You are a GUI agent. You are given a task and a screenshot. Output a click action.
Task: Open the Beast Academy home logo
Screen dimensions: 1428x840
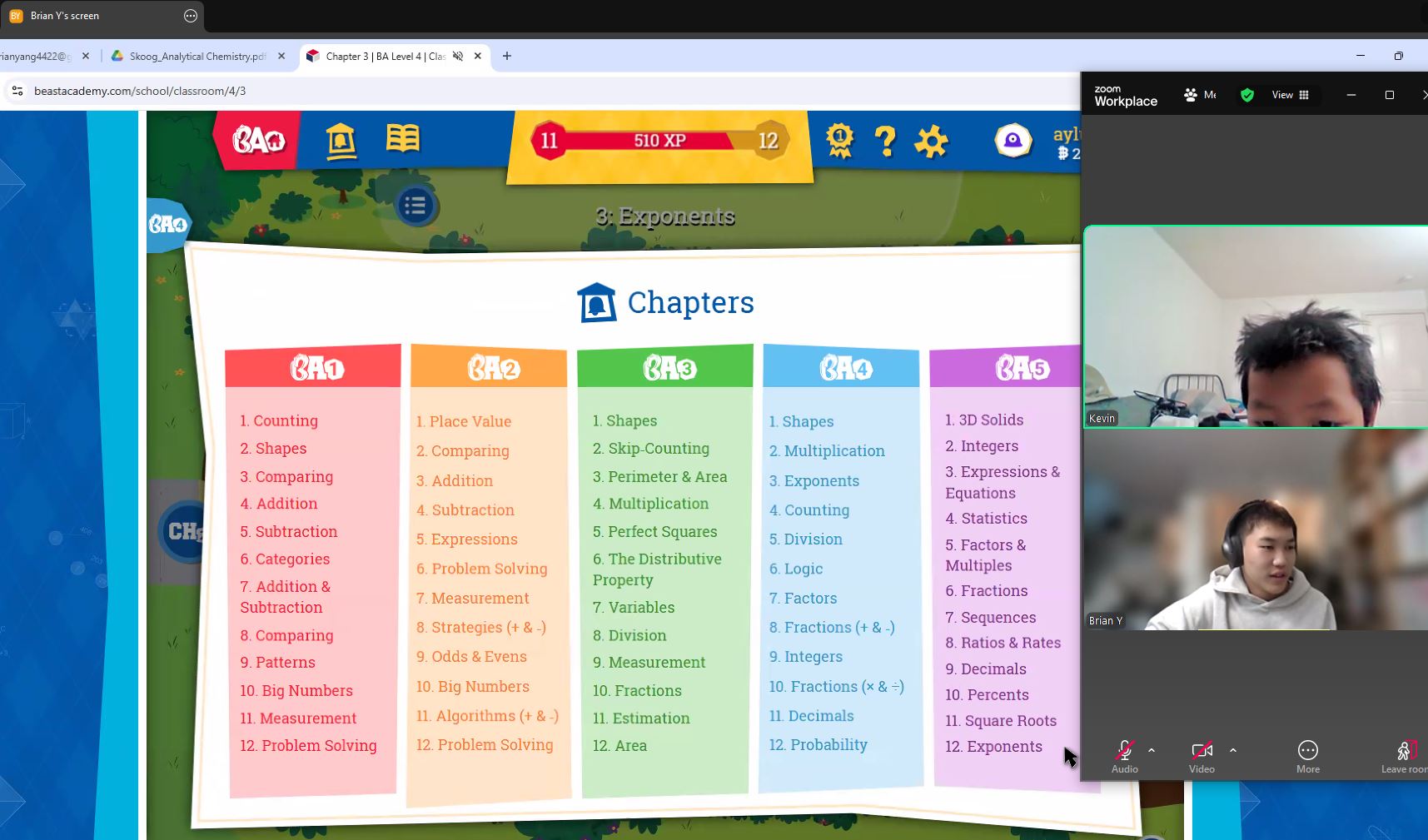pyautogui.click(x=258, y=141)
